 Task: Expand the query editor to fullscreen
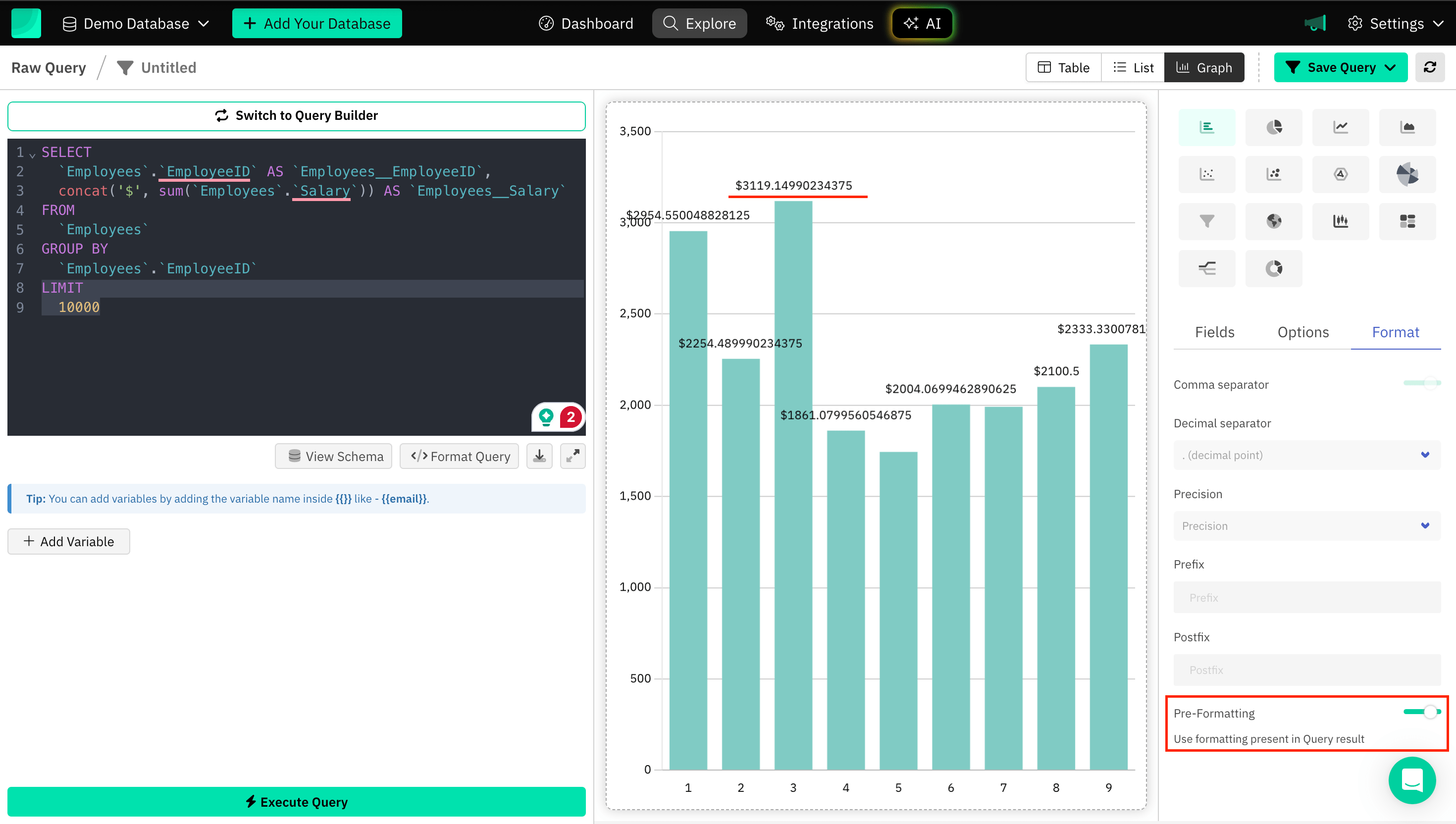coord(572,456)
